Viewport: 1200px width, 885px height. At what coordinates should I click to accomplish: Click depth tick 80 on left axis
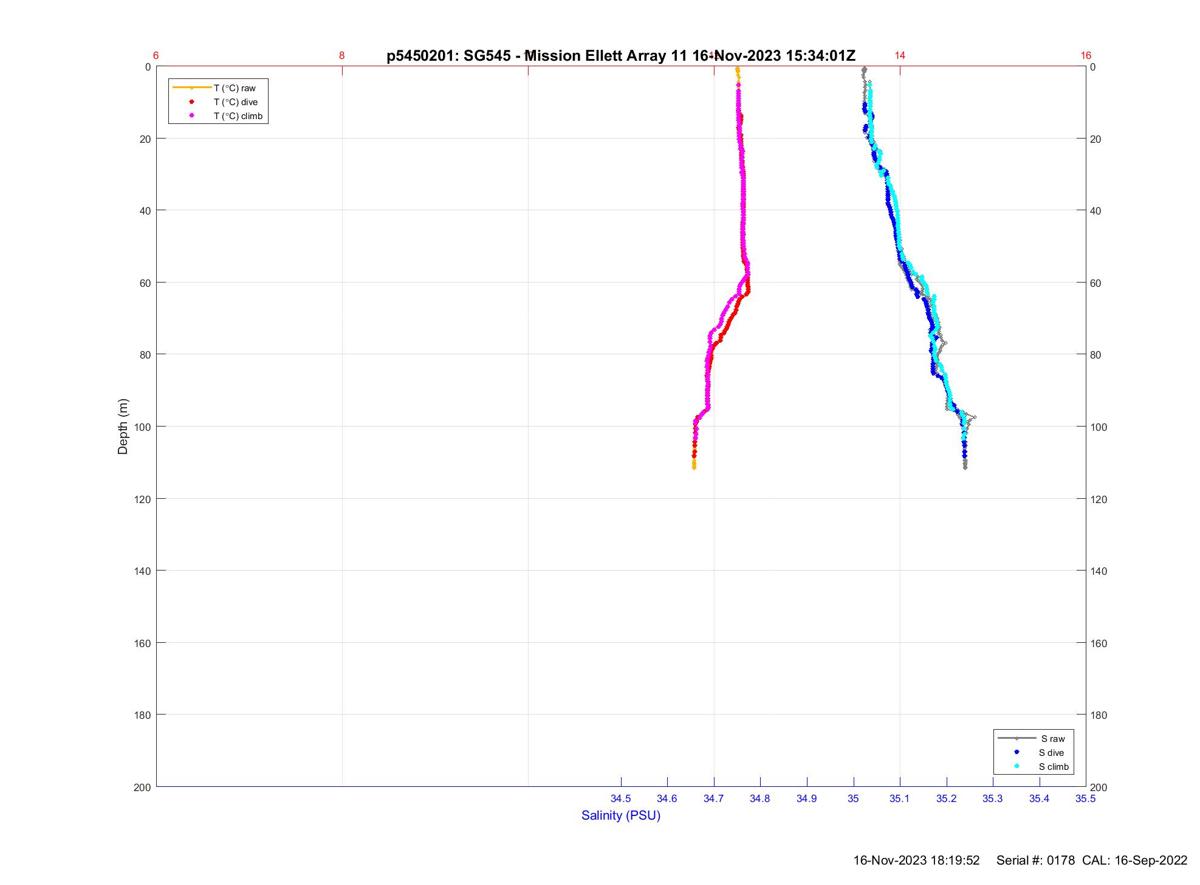144,355
